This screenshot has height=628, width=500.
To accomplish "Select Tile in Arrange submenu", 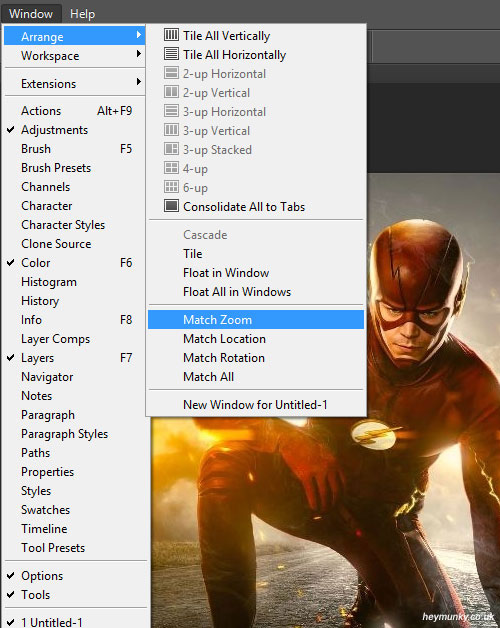I will (x=256, y=254).
